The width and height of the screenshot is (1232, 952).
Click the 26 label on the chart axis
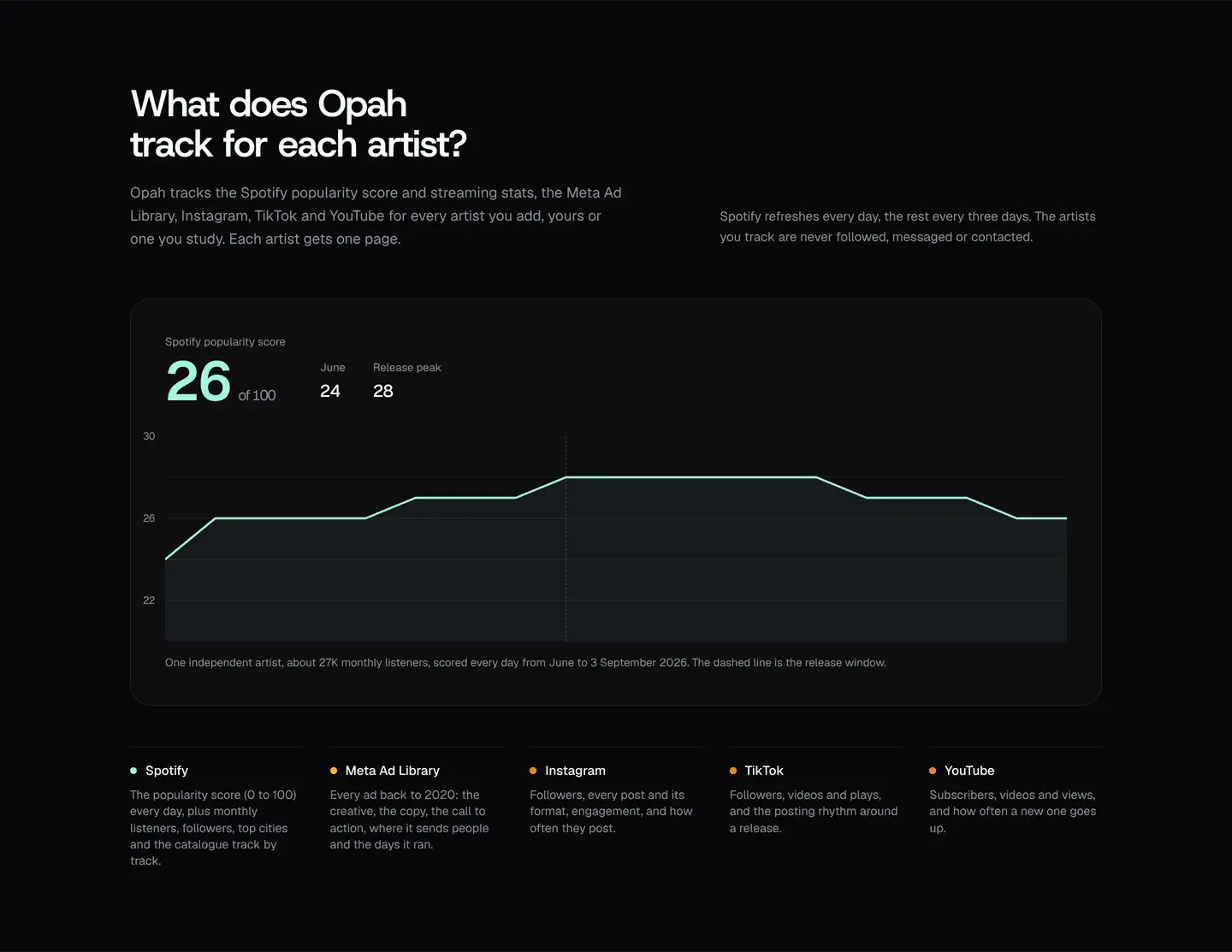(149, 518)
